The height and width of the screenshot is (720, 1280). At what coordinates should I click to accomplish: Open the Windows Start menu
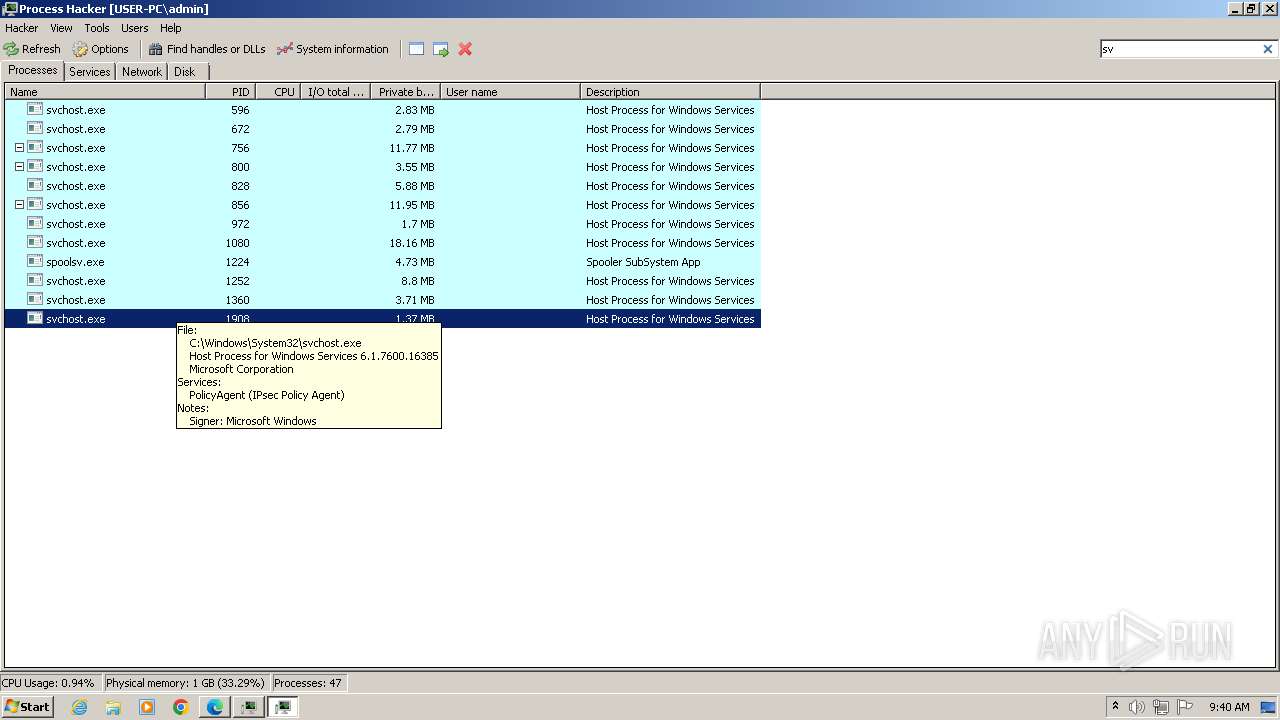[x=27, y=706]
